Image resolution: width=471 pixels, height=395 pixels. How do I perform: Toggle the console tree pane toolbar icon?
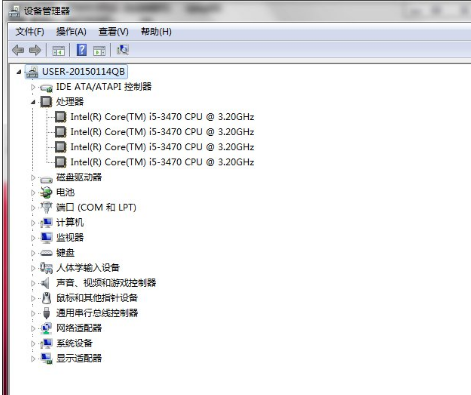coord(59,51)
